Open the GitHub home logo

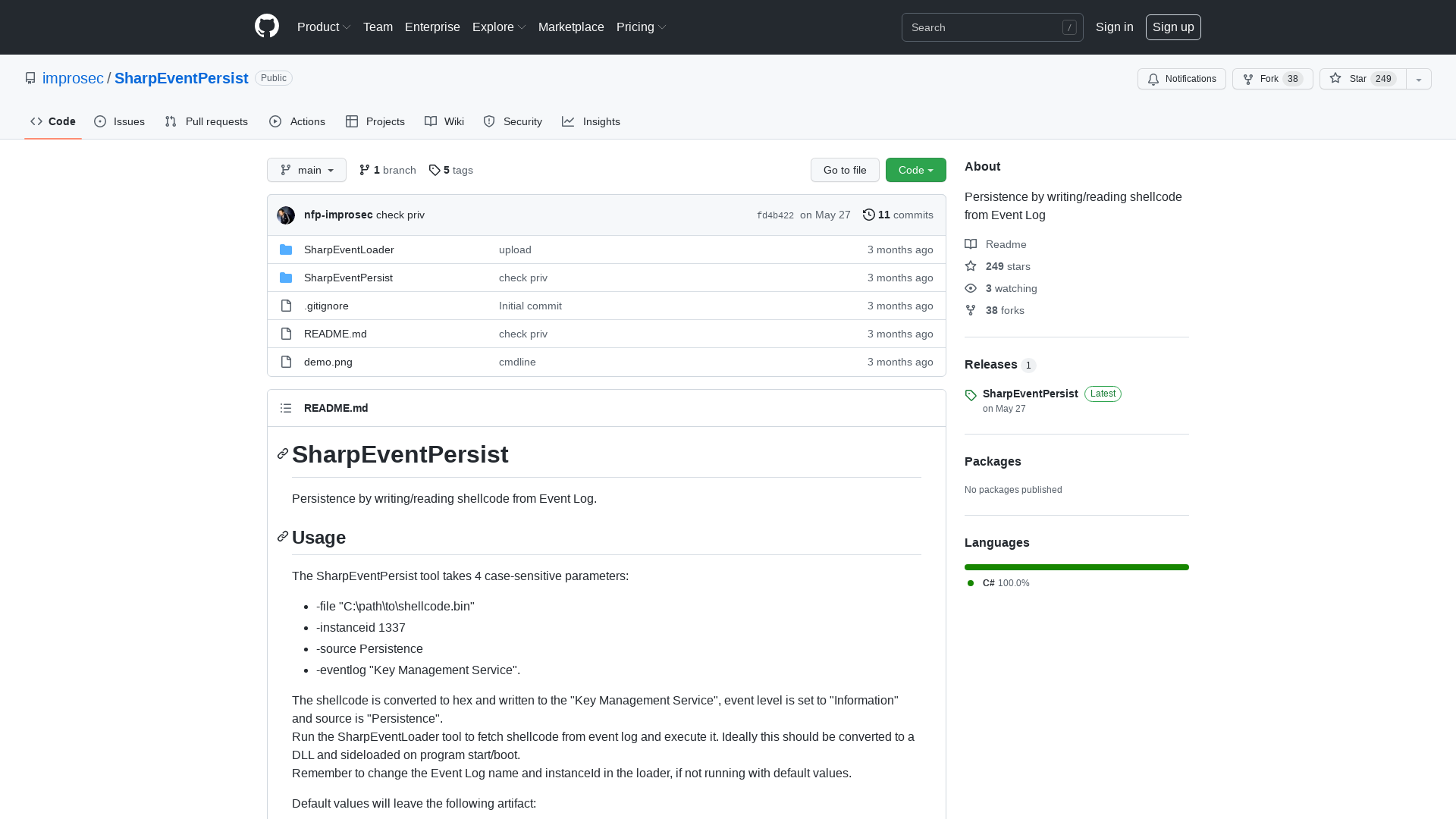tap(267, 27)
